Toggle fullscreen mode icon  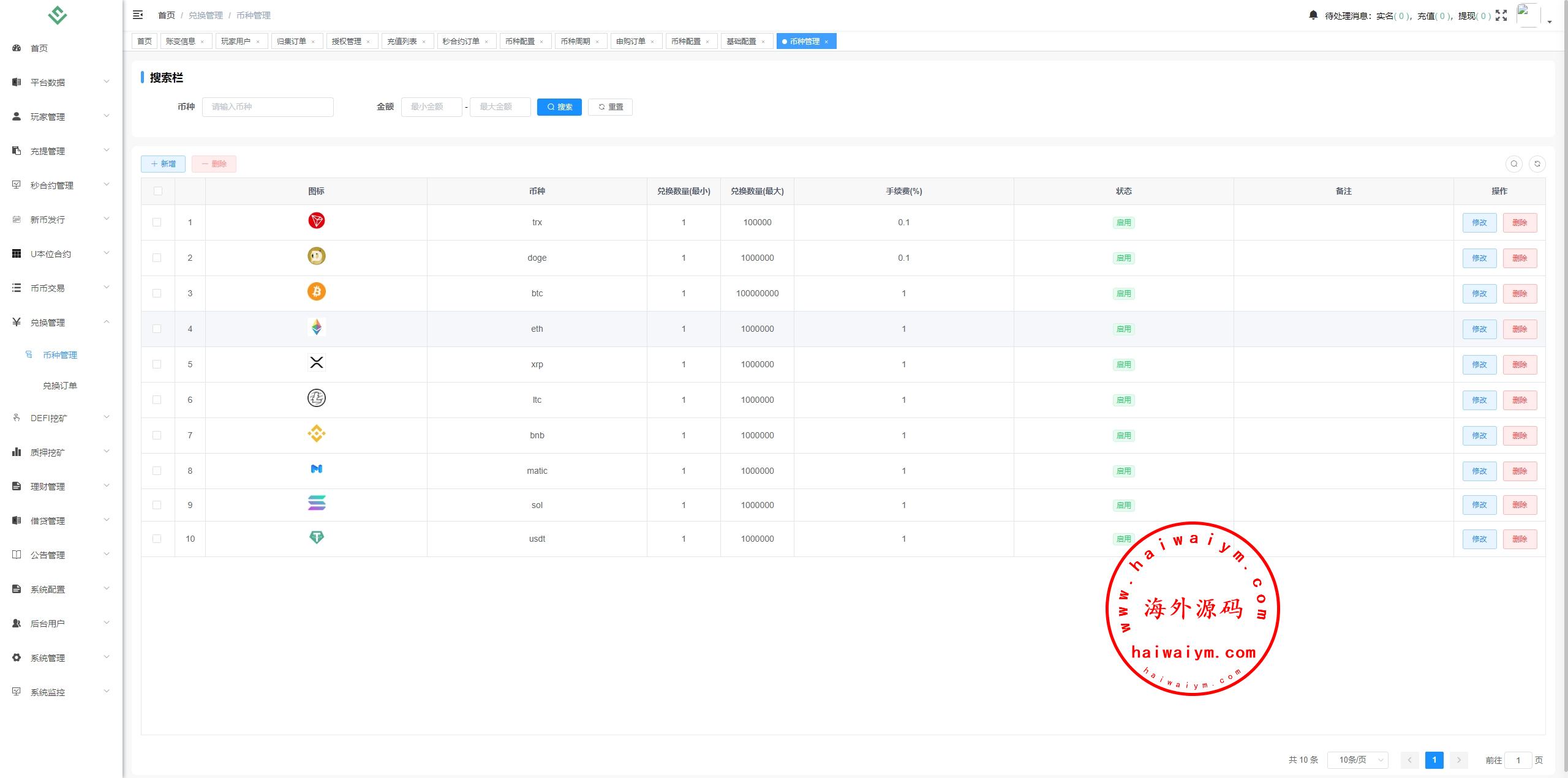(1501, 15)
